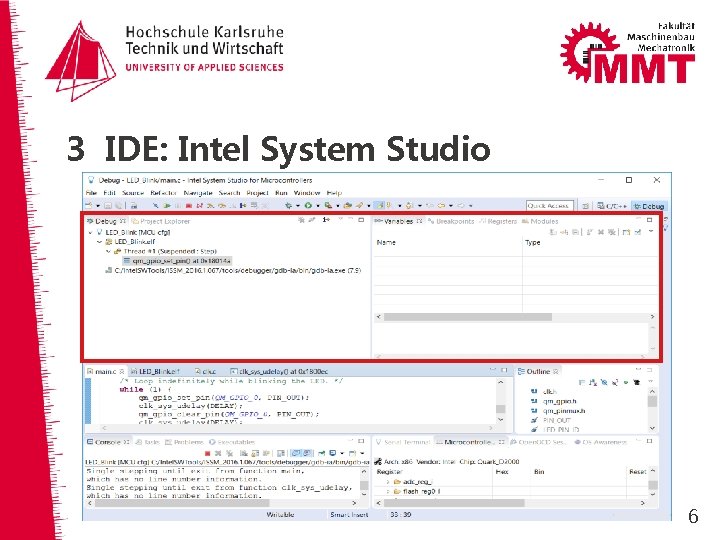720x540 pixels.
Task: Click the Step Over icon in the main toolbar
Action: [222, 206]
